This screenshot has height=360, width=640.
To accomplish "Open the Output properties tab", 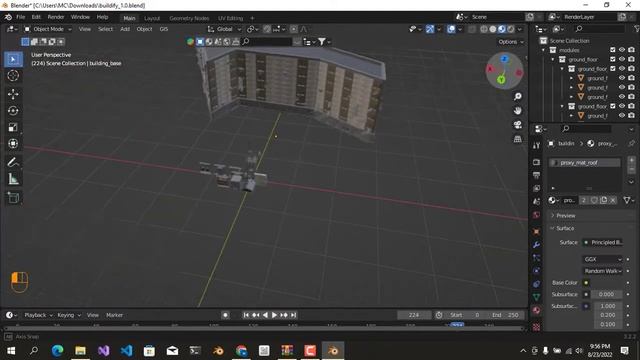I will (536, 176).
